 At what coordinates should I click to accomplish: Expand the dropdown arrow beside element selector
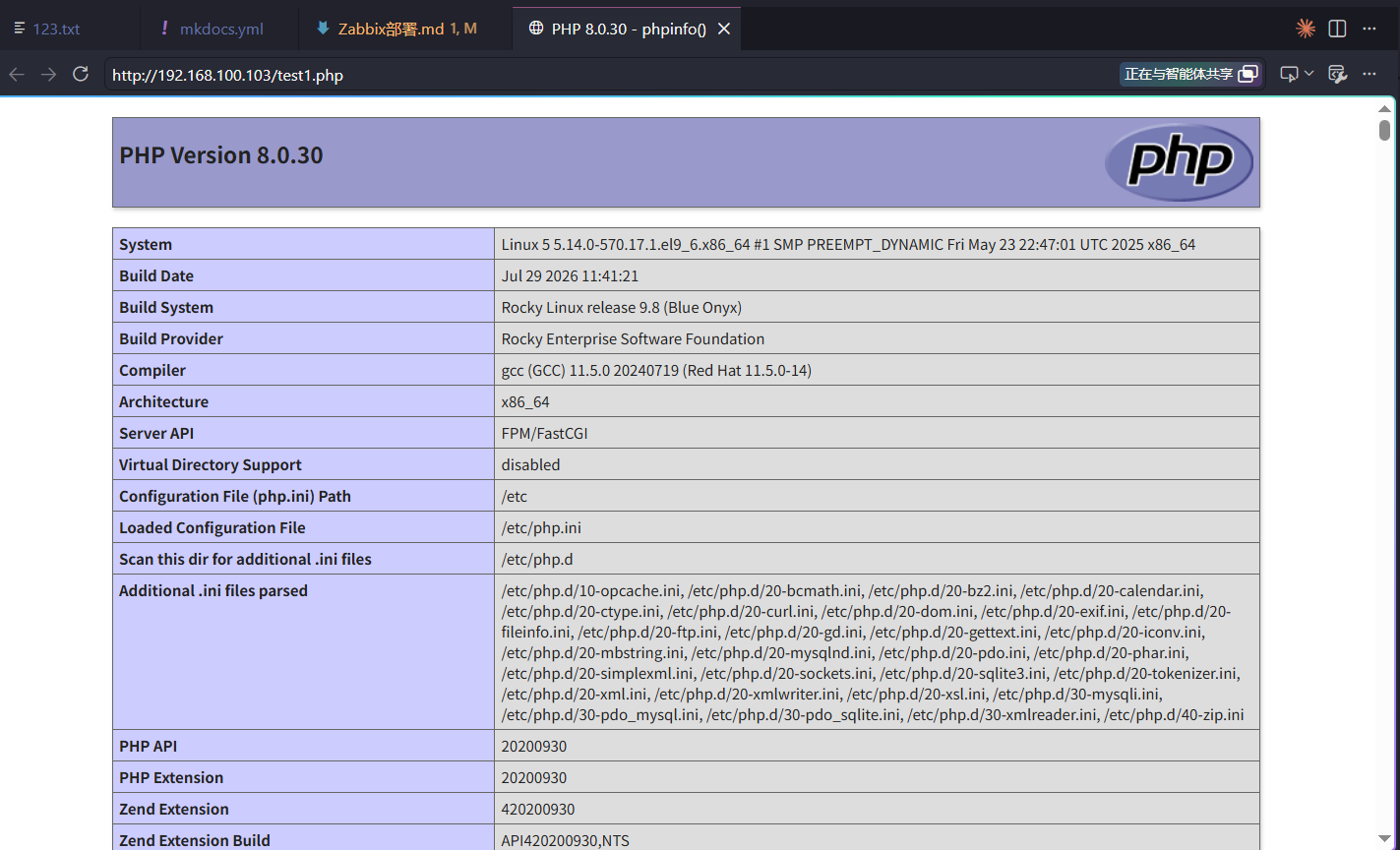tap(1309, 74)
